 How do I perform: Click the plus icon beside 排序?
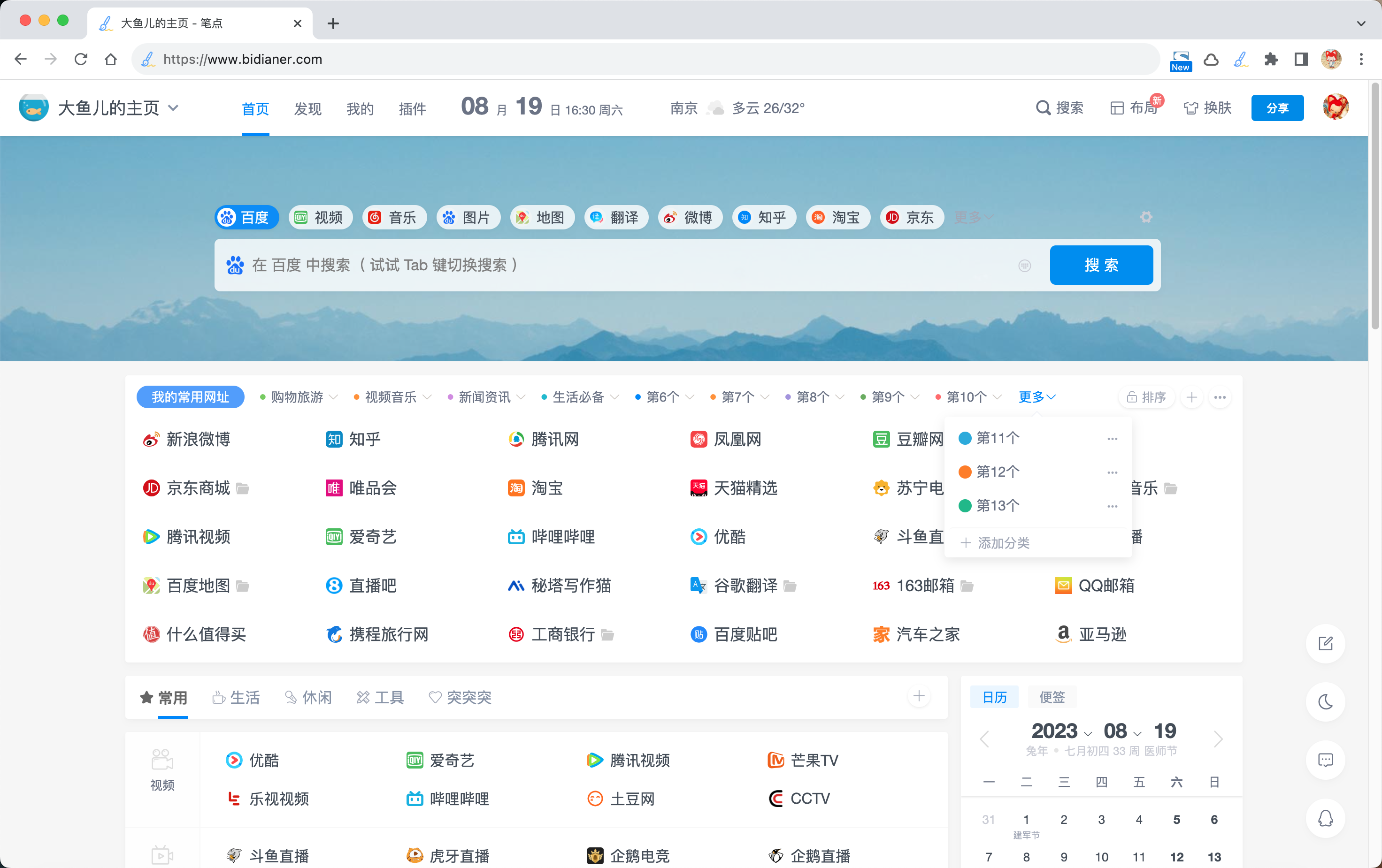tap(1192, 397)
